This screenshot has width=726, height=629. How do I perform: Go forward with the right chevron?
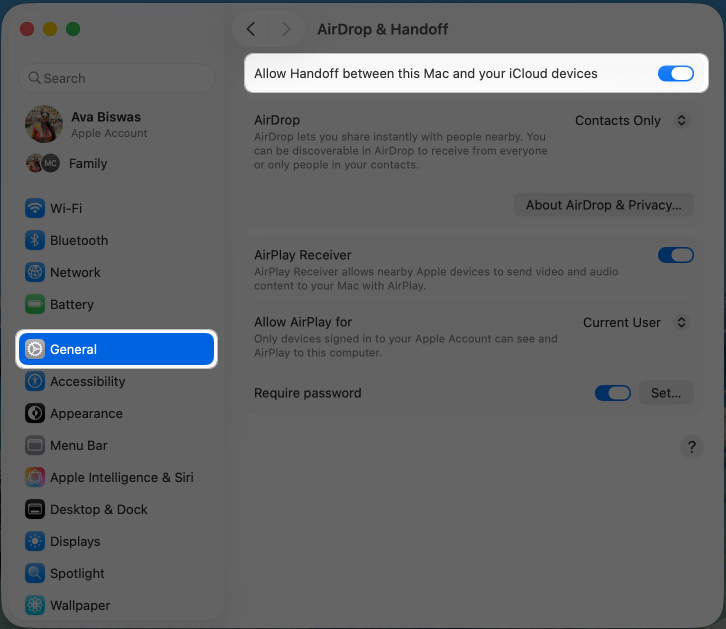click(286, 29)
